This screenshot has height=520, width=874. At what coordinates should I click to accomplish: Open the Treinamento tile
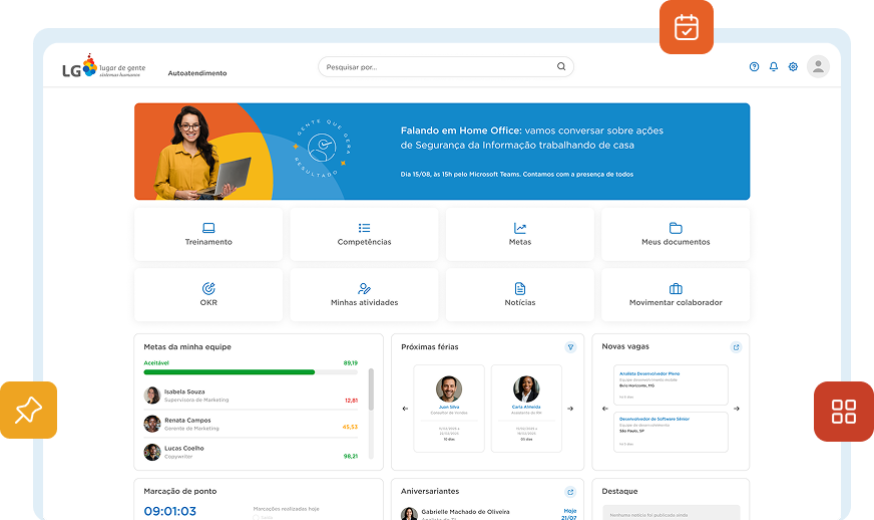[208, 234]
